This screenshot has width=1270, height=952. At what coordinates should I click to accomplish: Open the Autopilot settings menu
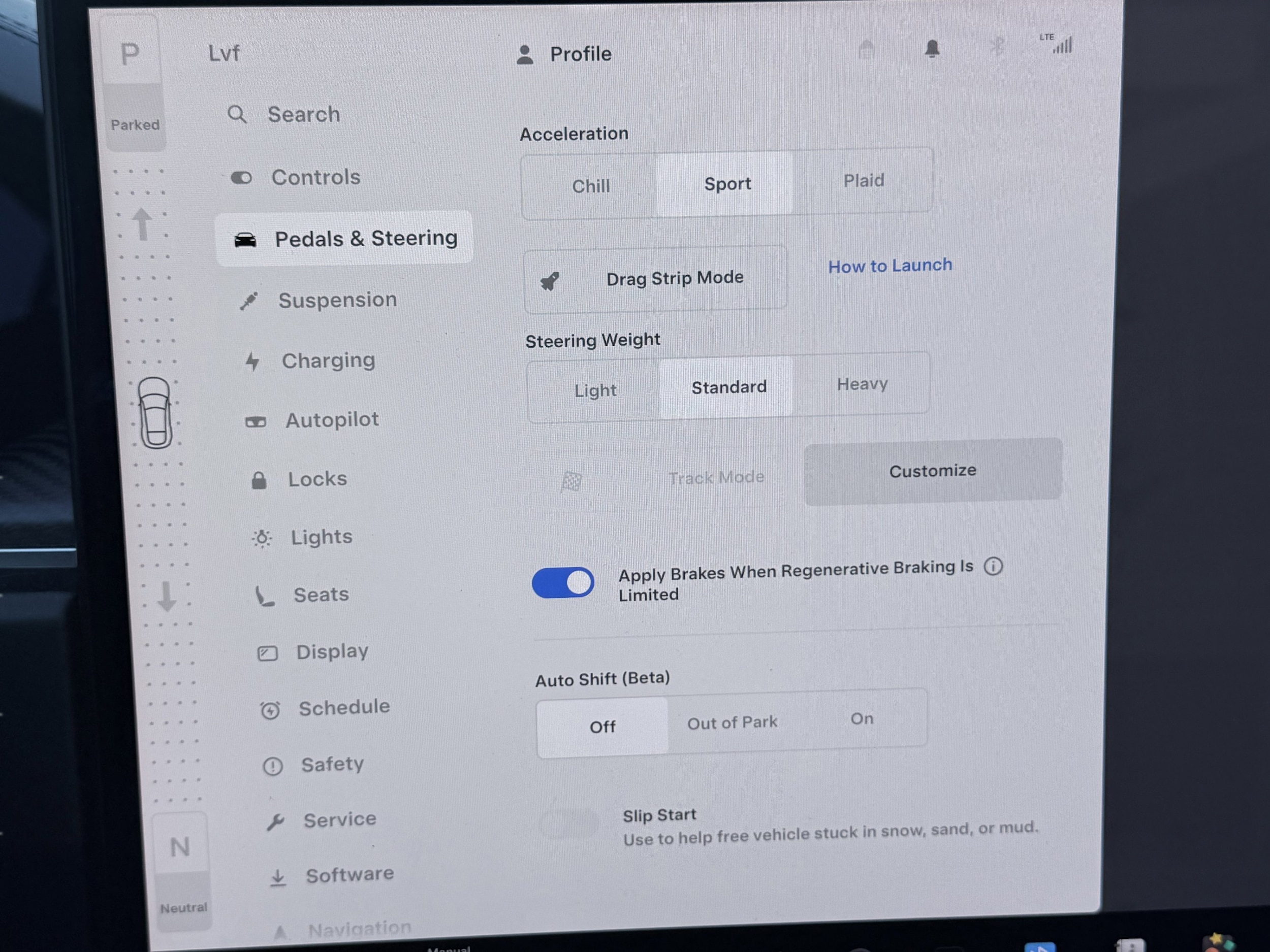(x=331, y=420)
